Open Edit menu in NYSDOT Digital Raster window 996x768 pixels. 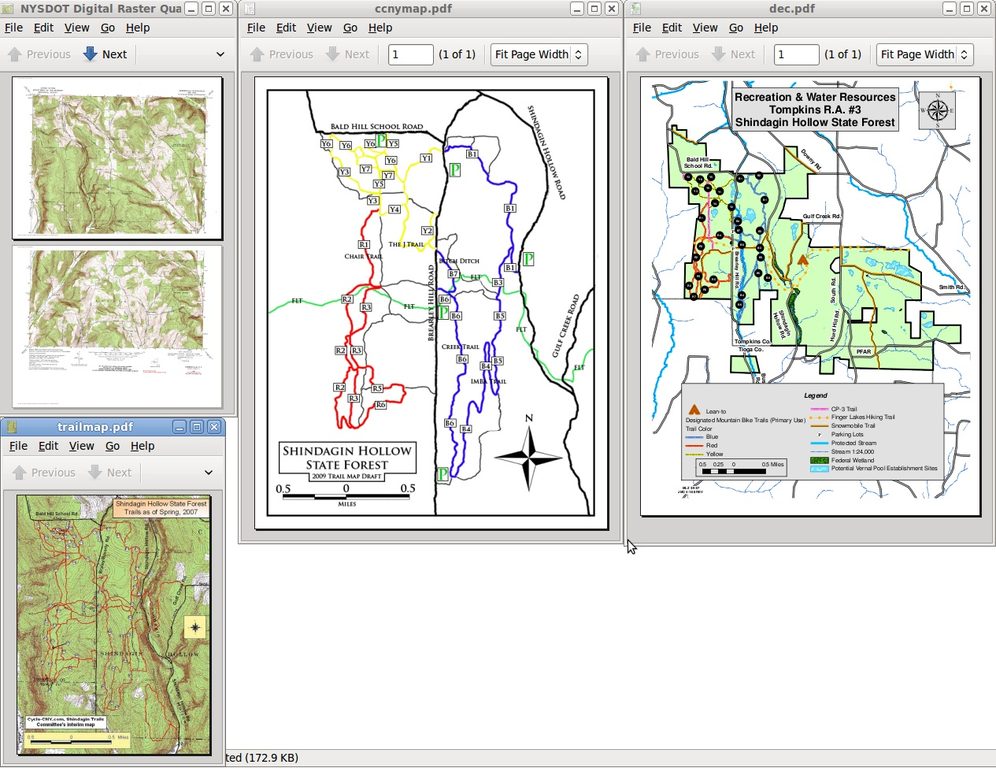43,27
